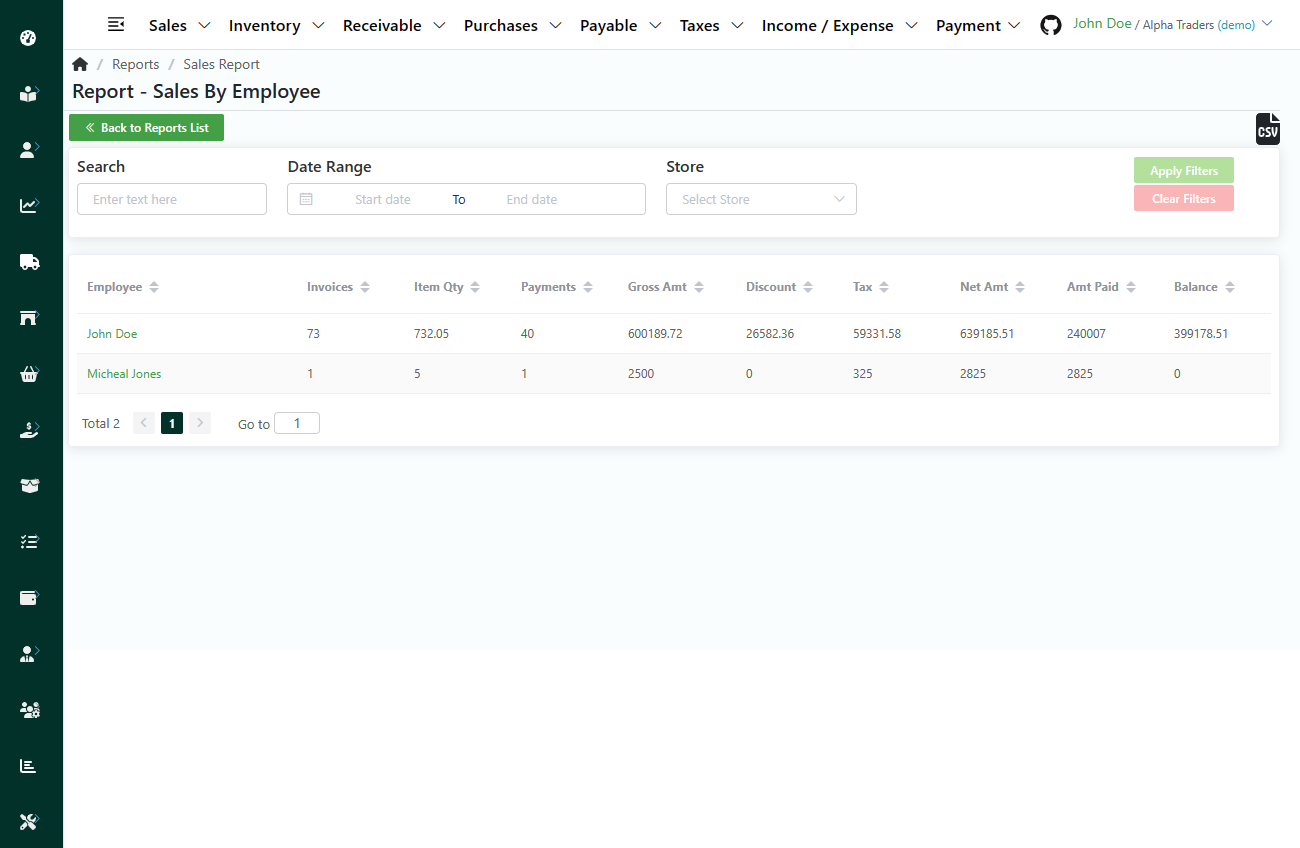This screenshot has height=848, width=1300.
Task: Expand the Income / Expense menu
Action: pyautogui.click(x=841, y=26)
